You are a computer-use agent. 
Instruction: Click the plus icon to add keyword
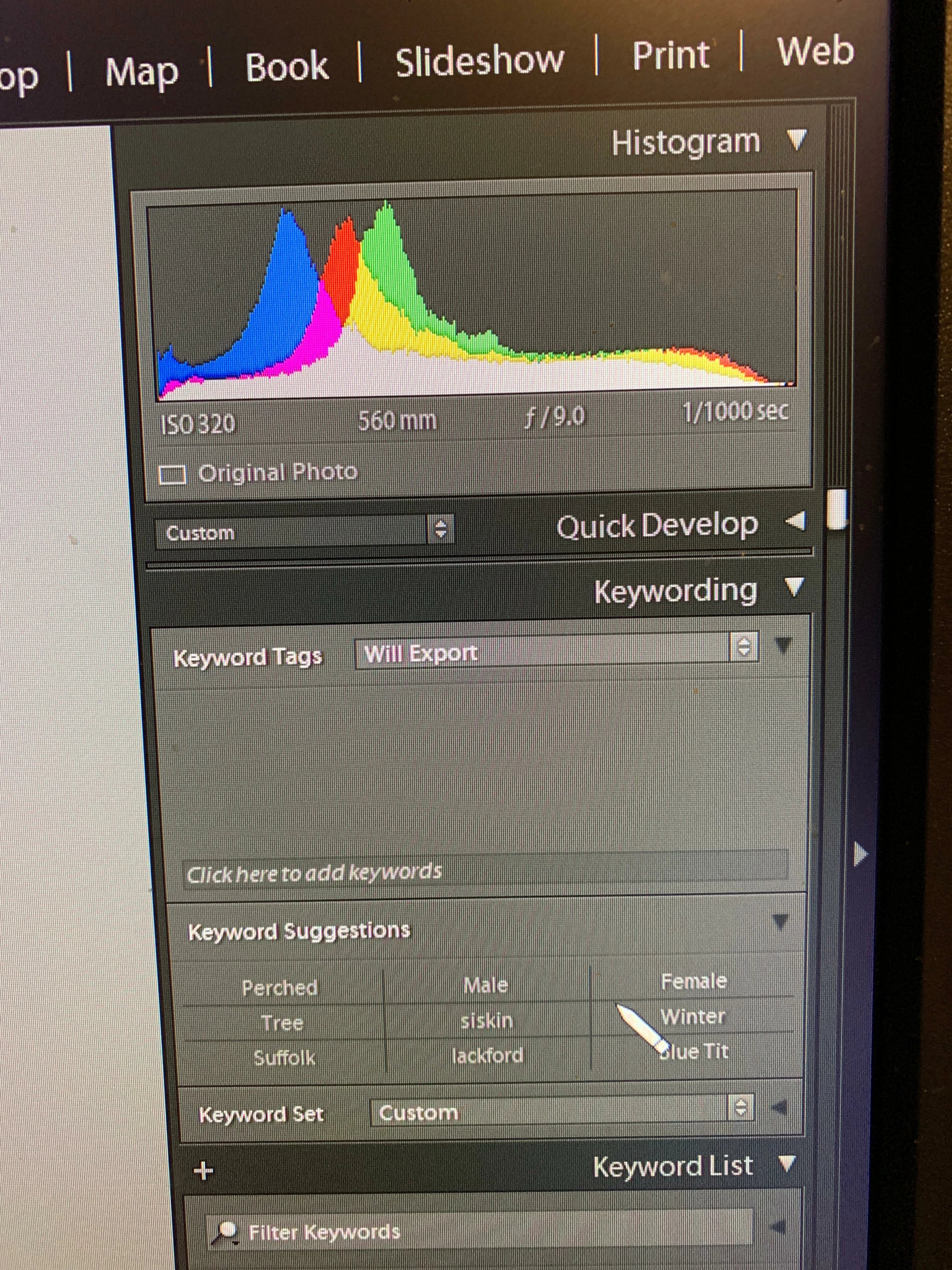pos(204,1170)
